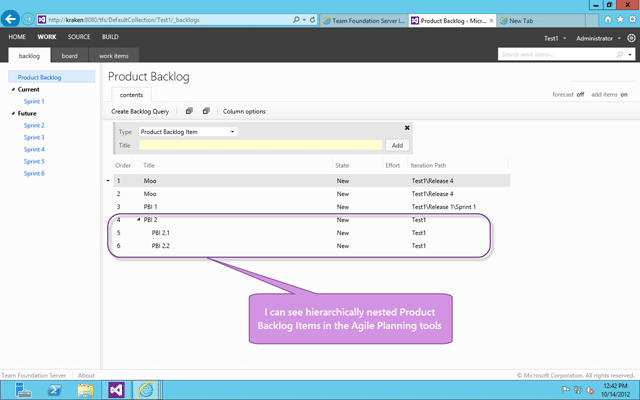Click the Add button
640x400 pixels.
pos(397,145)
